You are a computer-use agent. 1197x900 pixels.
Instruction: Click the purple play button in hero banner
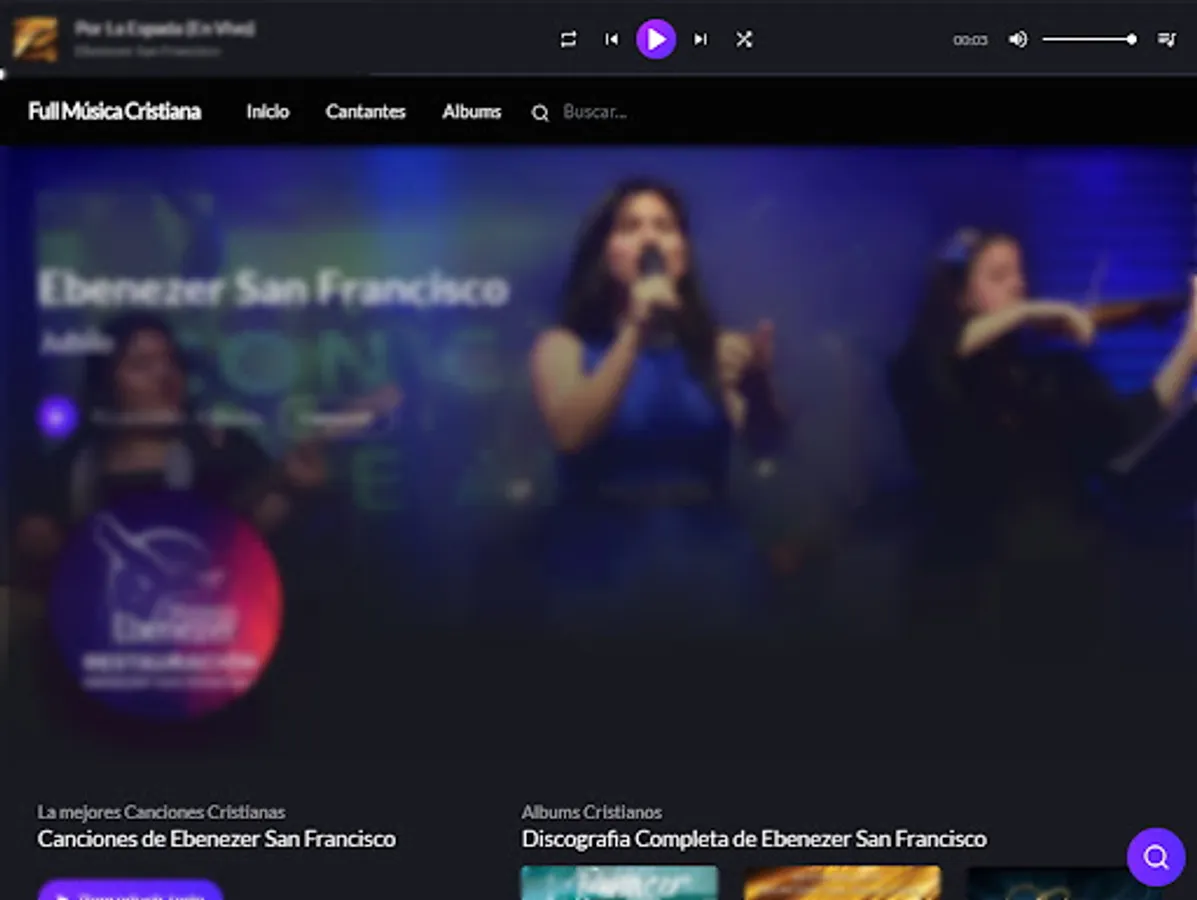[56, 417]
